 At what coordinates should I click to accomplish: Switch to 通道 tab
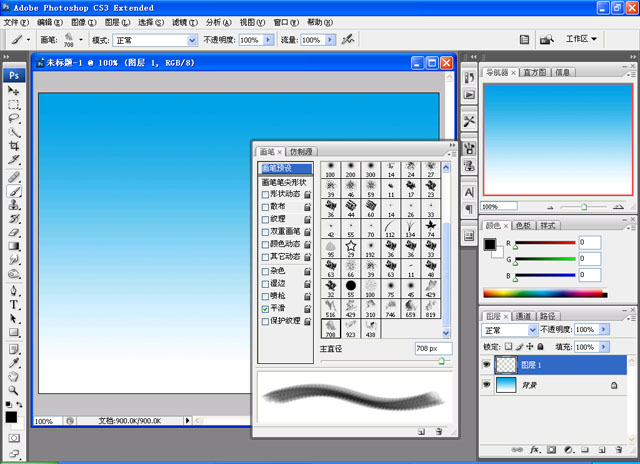[523, 316]
